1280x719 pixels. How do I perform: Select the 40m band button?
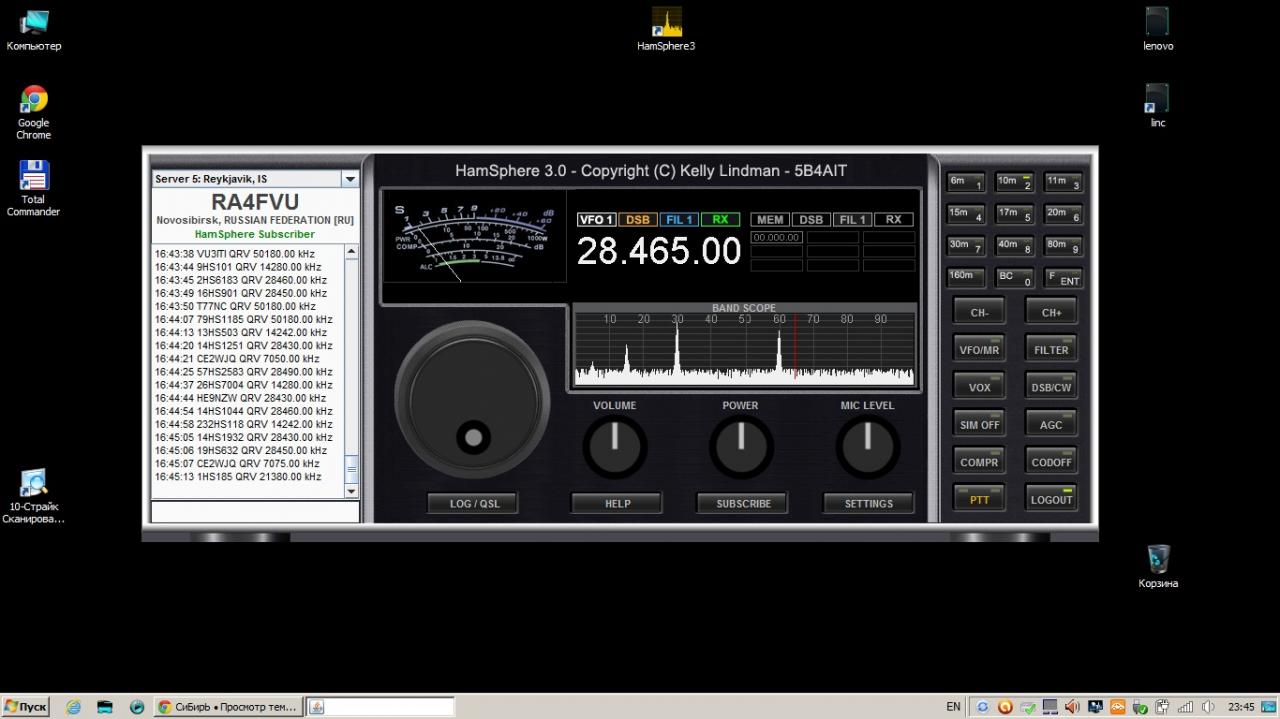click(1014, 246)
